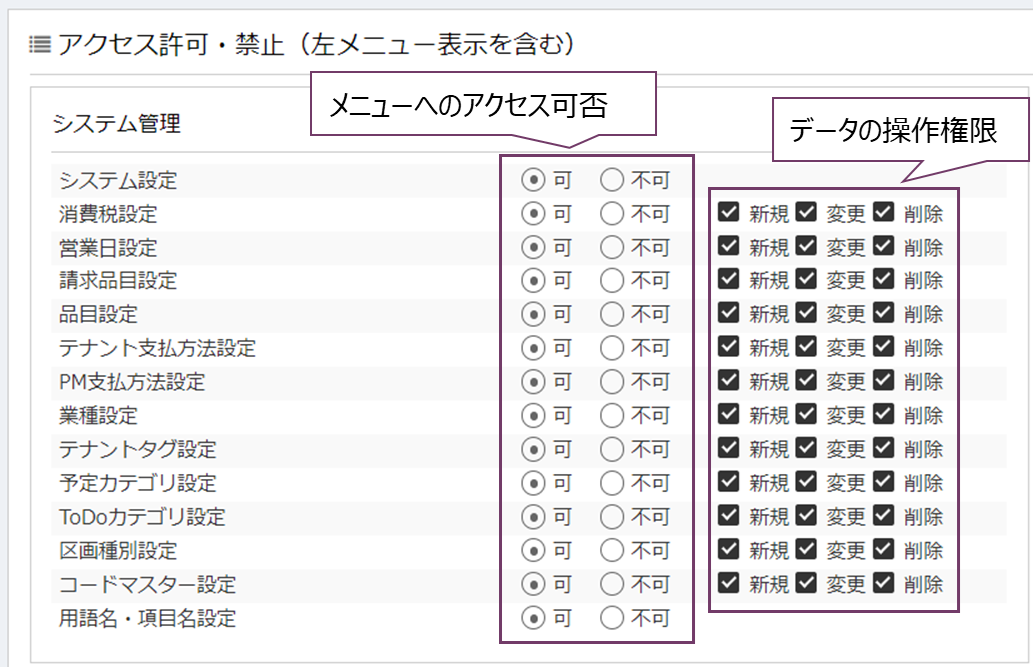This screenshot has height=667, width=1033.
Task: Click the list icon beside アクセス許可・禁止 heading
Action: 40,44
